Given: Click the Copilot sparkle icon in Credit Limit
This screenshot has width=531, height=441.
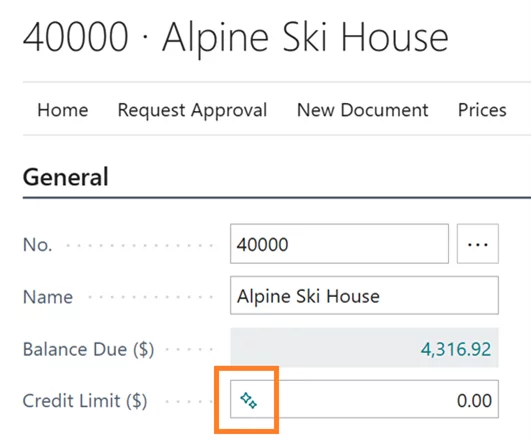Looking at the screenshot, I should [249, 400].
